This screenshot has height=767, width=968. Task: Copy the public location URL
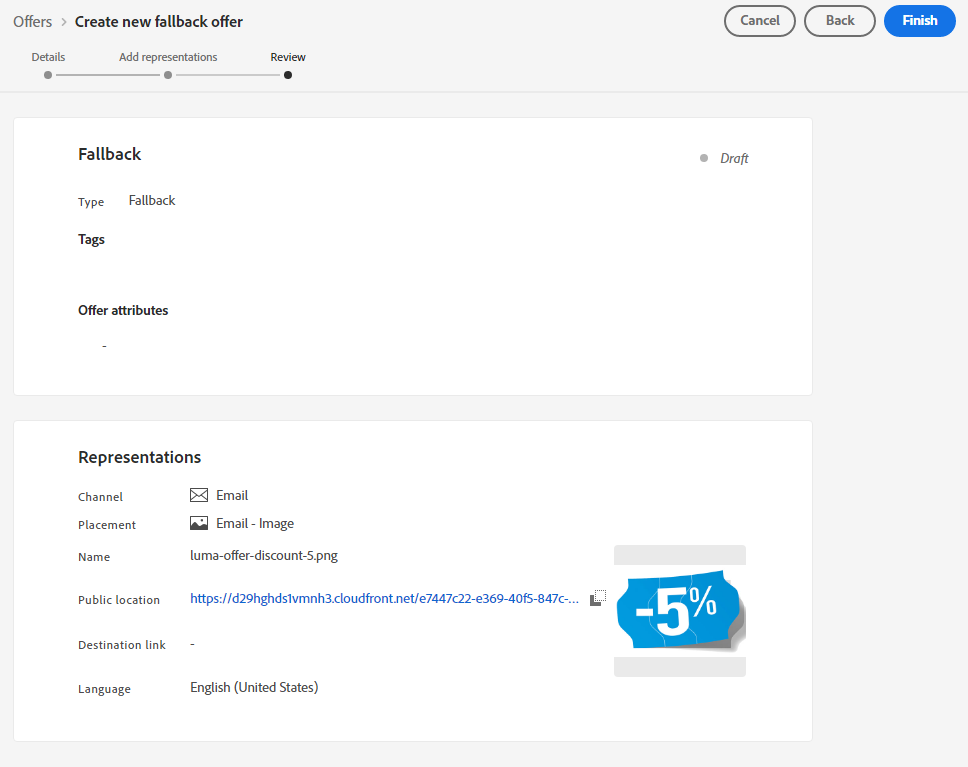coord(598,598)
